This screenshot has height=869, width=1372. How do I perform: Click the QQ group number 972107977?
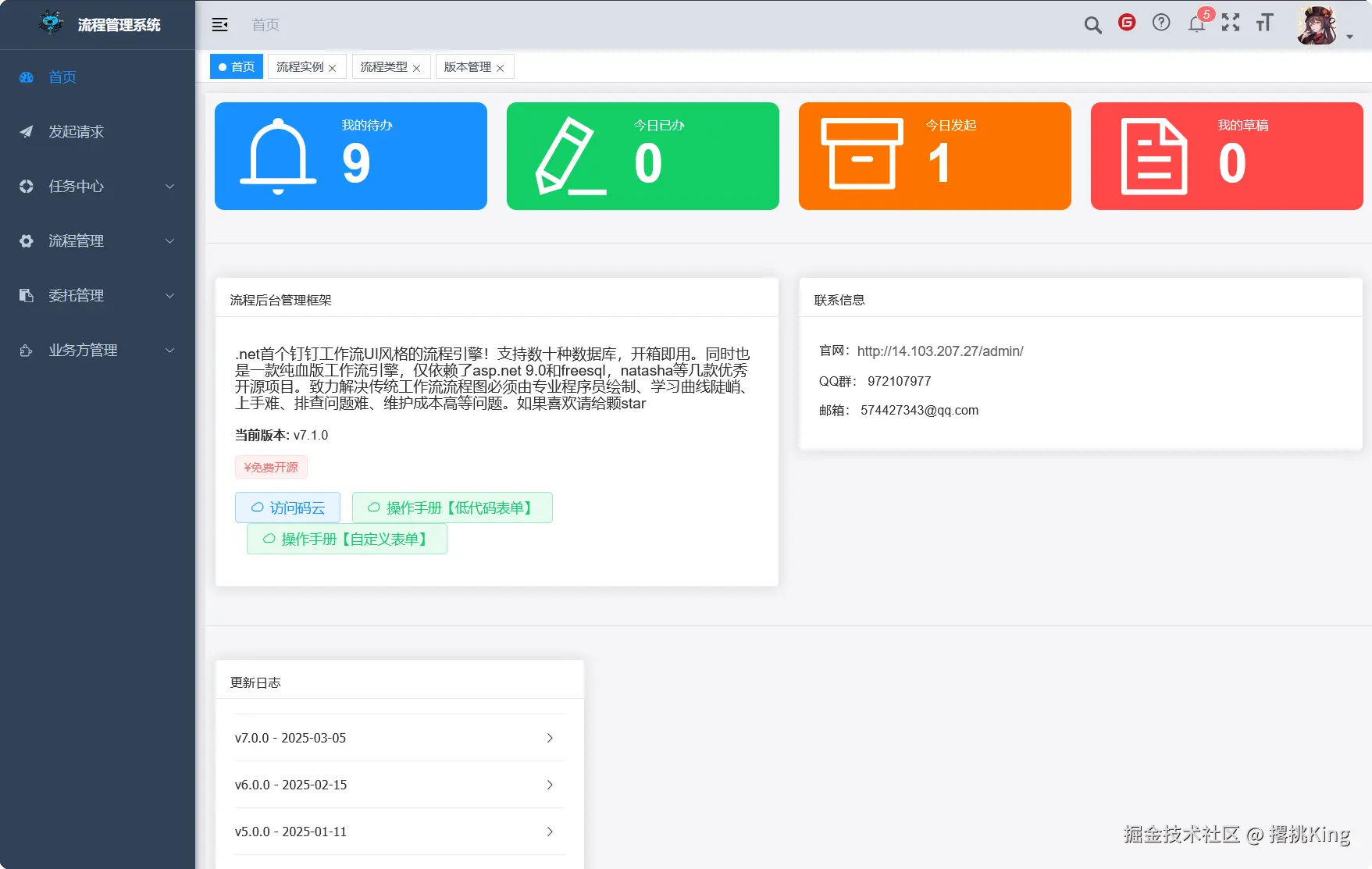(x=899, y=381)
